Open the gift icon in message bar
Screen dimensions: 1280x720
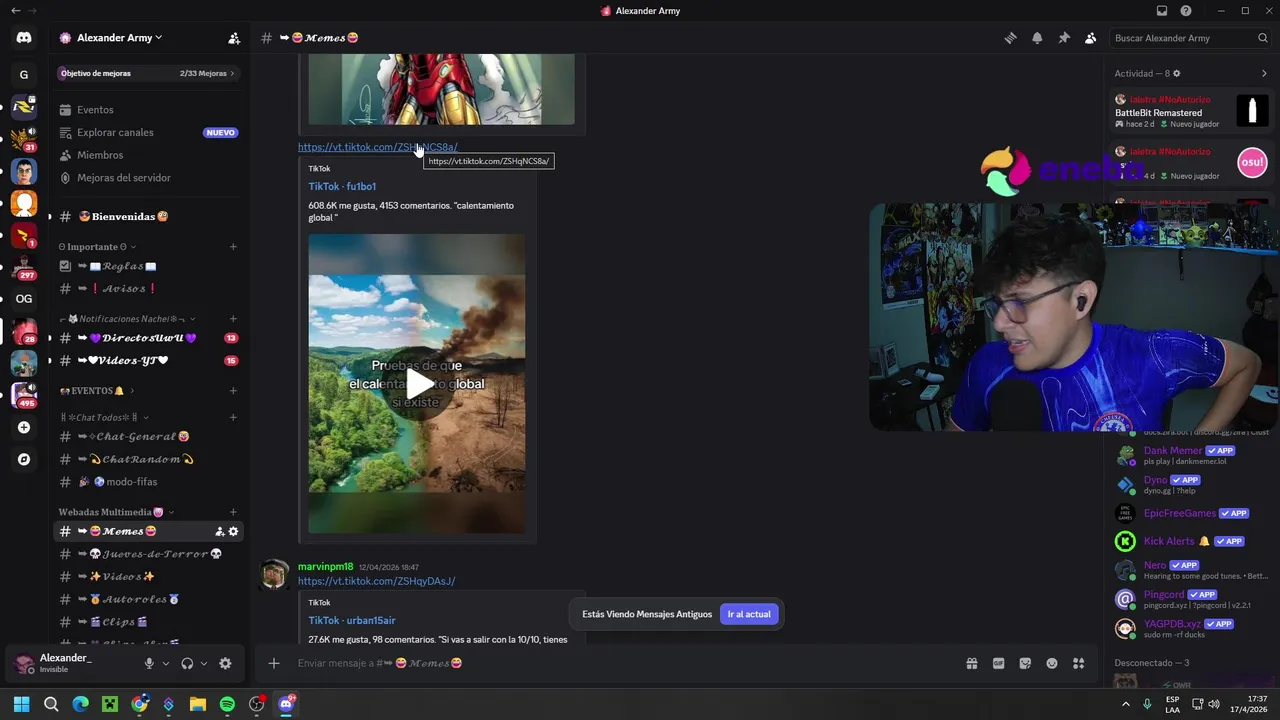click(971, 663)
